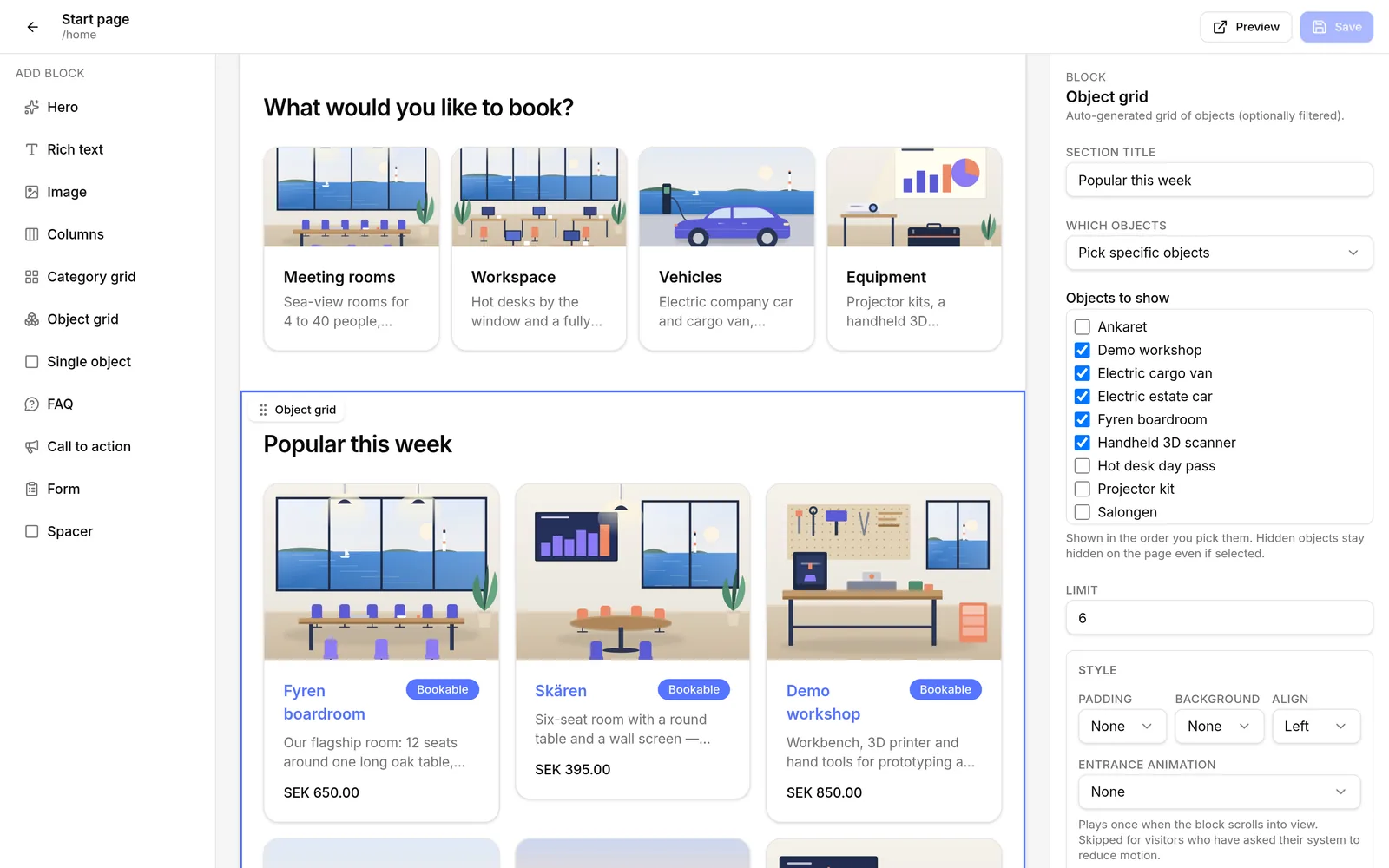This screenshot has width=1389, height=868.
Task: Click the Limit input field
Action: (x=1219, y=618)
